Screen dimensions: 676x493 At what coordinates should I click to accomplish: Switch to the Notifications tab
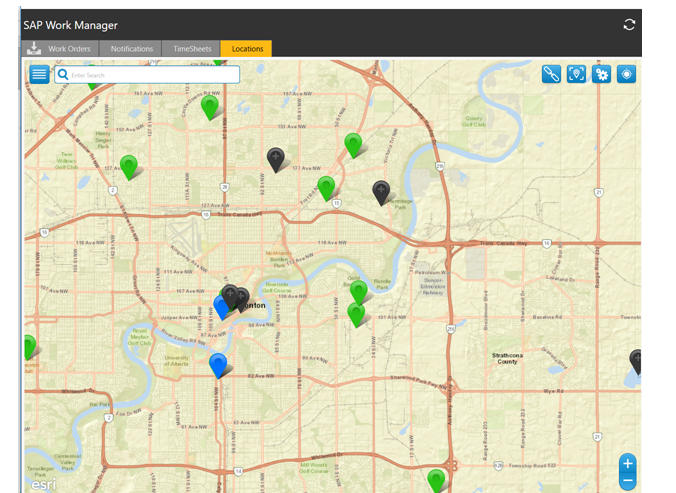131,49
